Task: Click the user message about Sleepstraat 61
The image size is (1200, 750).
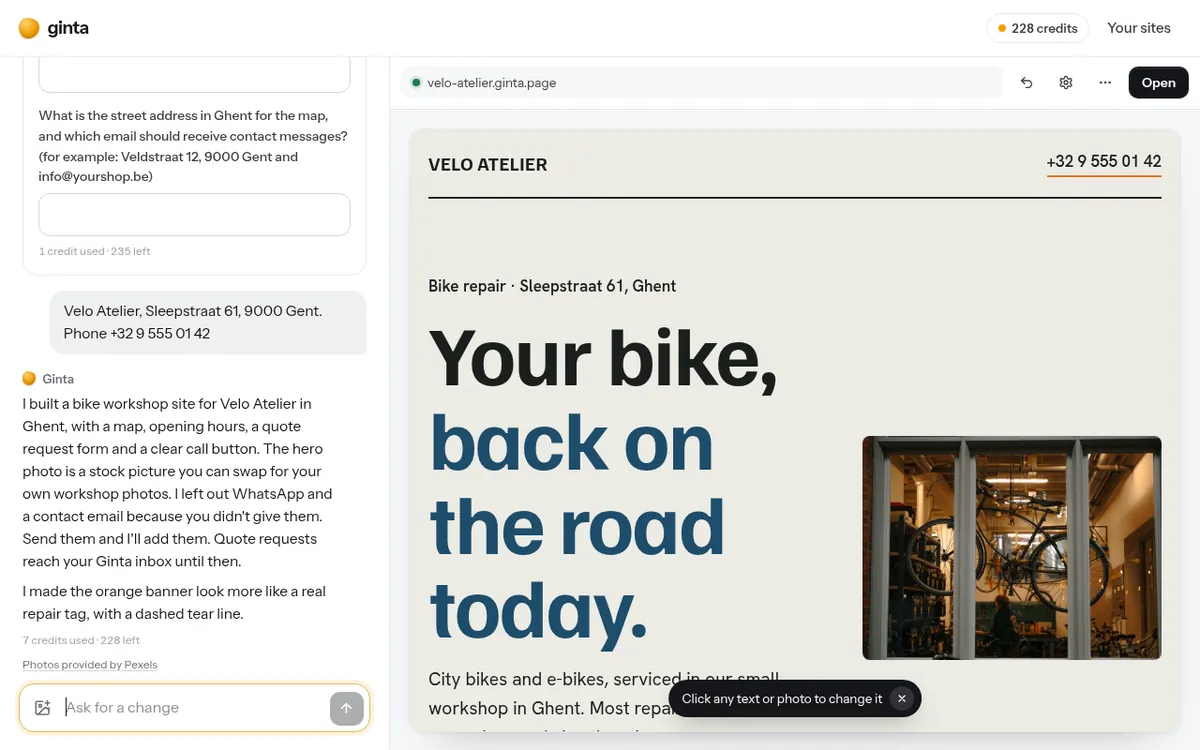Action: pos(208,322)
